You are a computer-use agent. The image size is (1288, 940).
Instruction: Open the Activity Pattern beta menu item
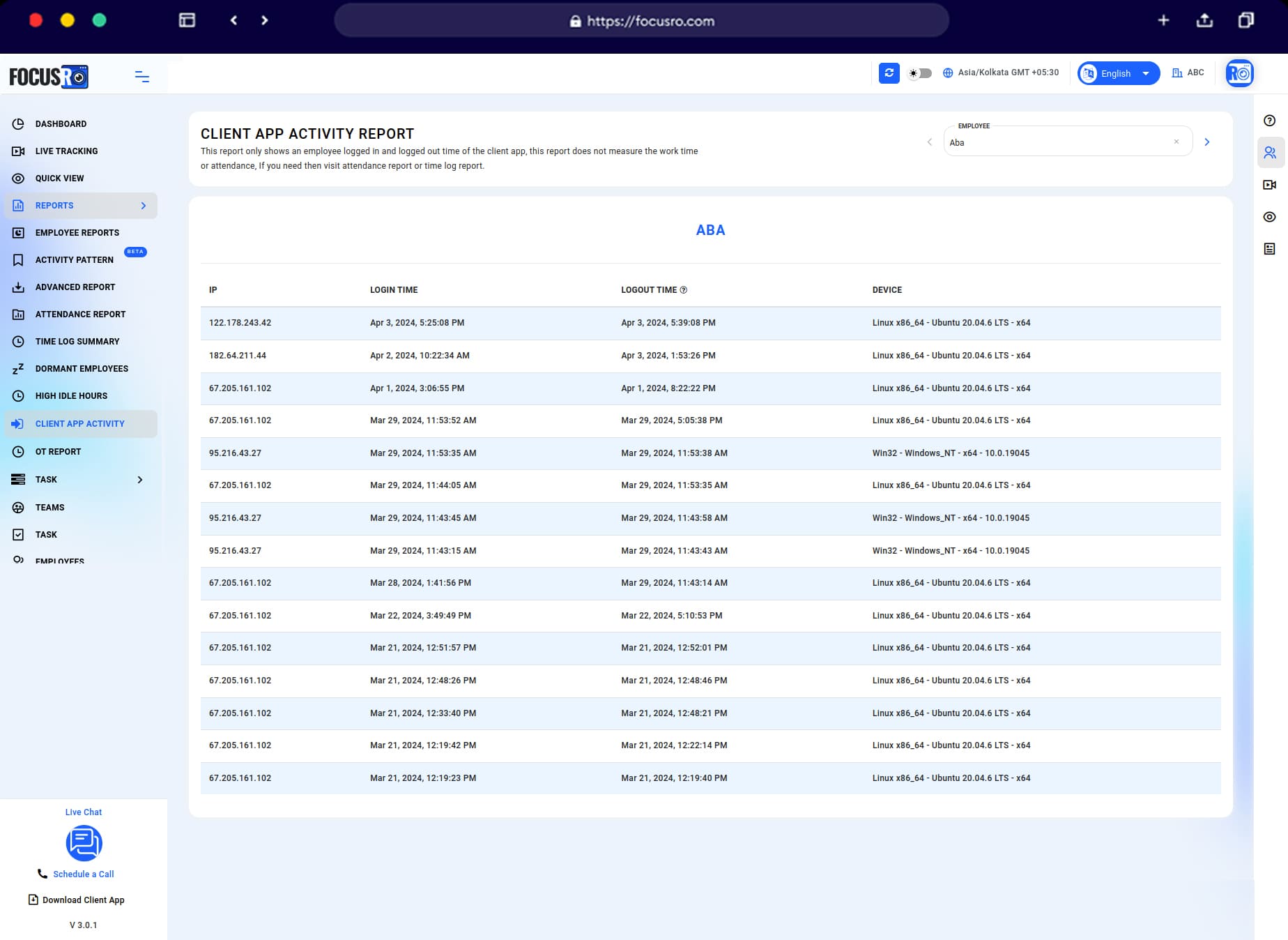[73, 259]
